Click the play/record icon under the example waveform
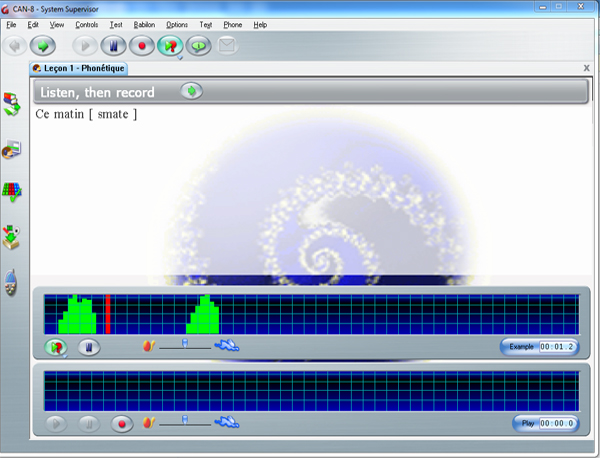 pyautogui.click(x=57, y=347)
